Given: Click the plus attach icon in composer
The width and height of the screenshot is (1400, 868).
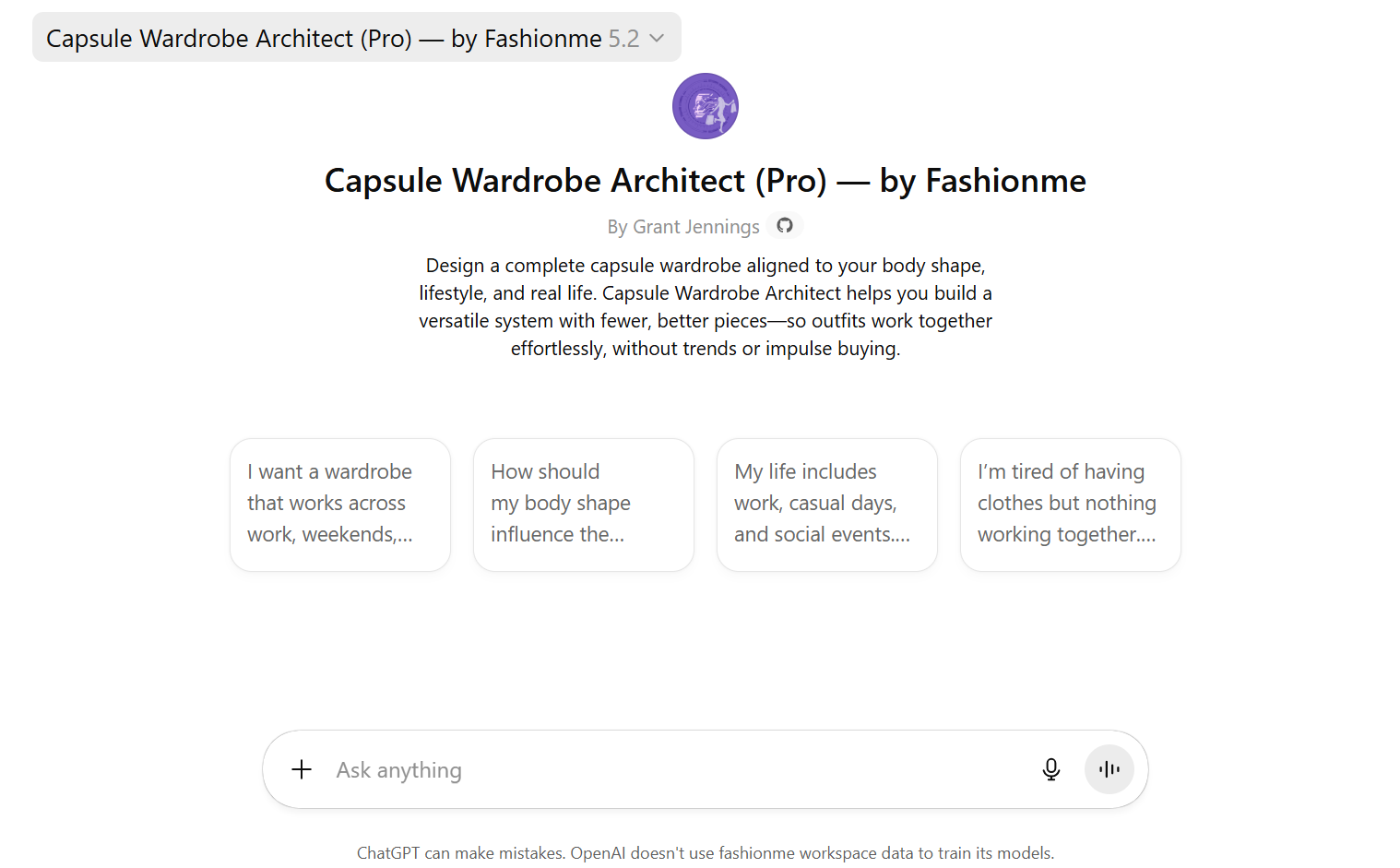Looking at the screenshot, I should click(x=302, y=769).
